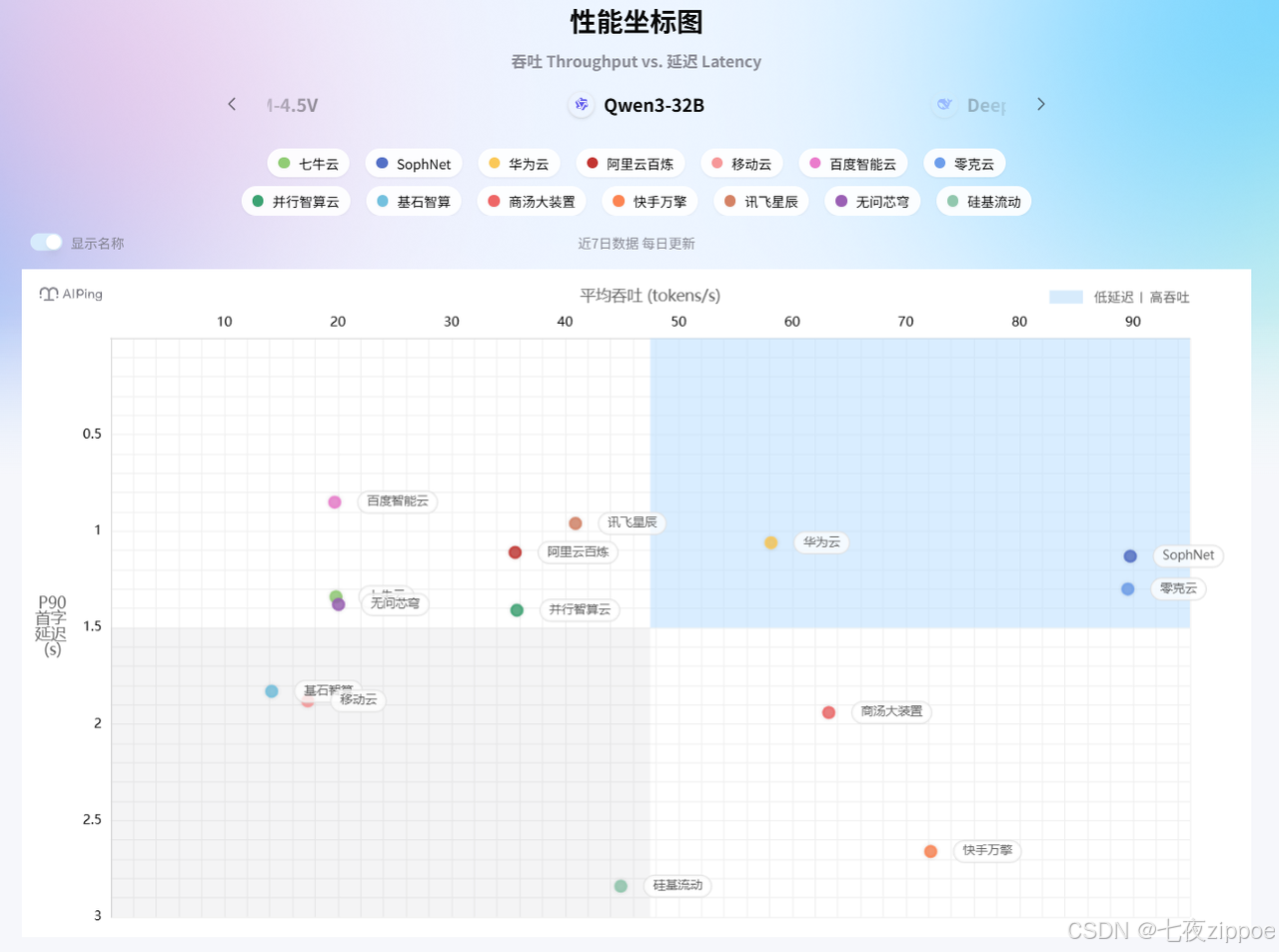Click the 商汤大装置 point label
Image resolution: width=1279 pixels, height=952 pixels.
coord(892,711)
